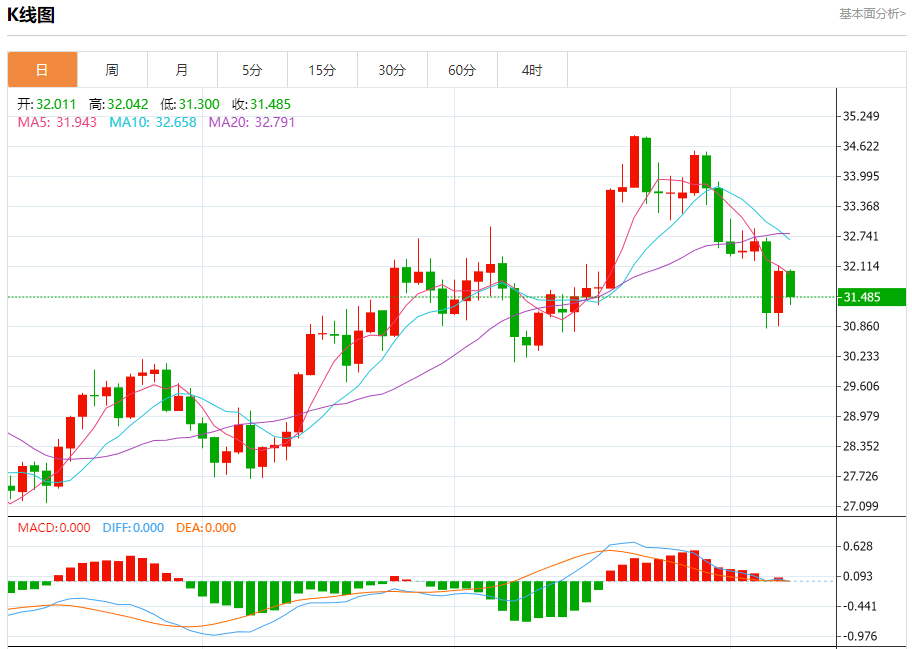Click the 27.726 price axis label
Image resolution: width=912 pixels, height=649 pixels.
pyautogui.click(x=861, y=476)
